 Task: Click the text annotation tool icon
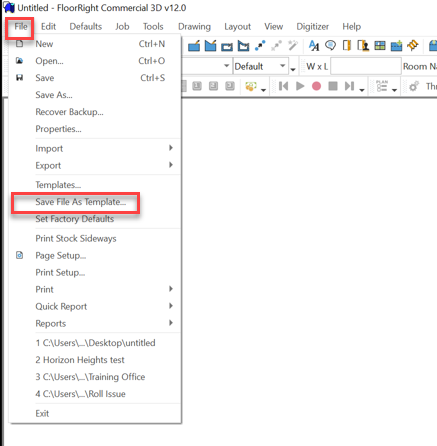pyautogui.click(x=314, y=45)
